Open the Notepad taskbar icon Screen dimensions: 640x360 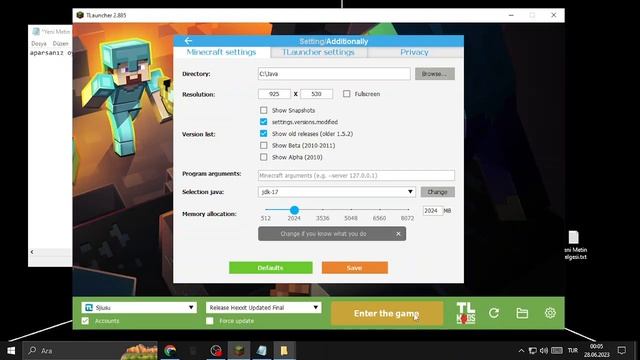(x=262, y=351)
